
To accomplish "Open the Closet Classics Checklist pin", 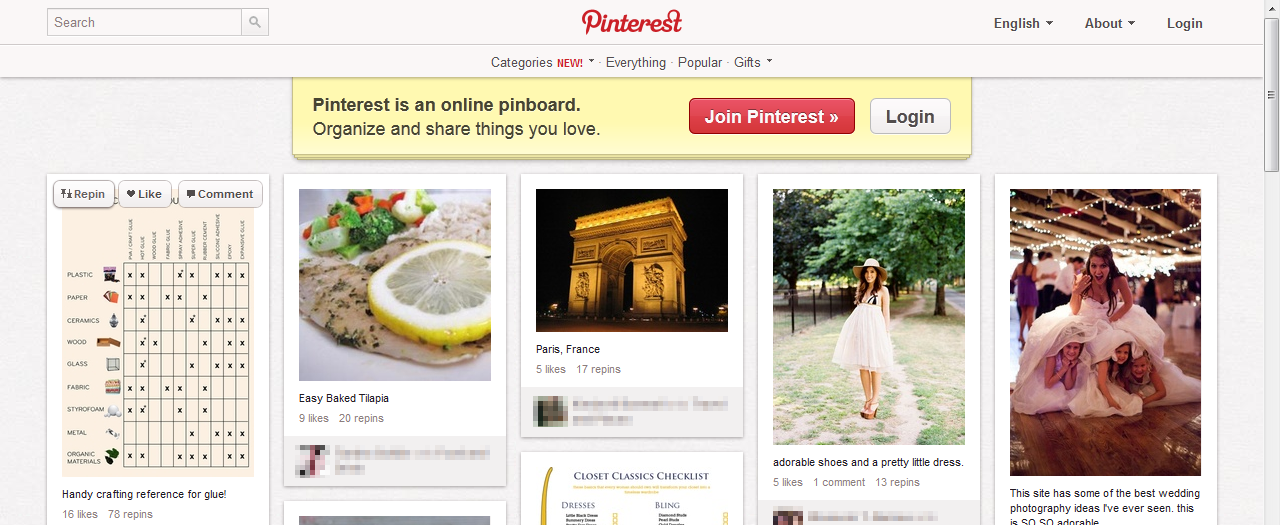I will 632,496.
